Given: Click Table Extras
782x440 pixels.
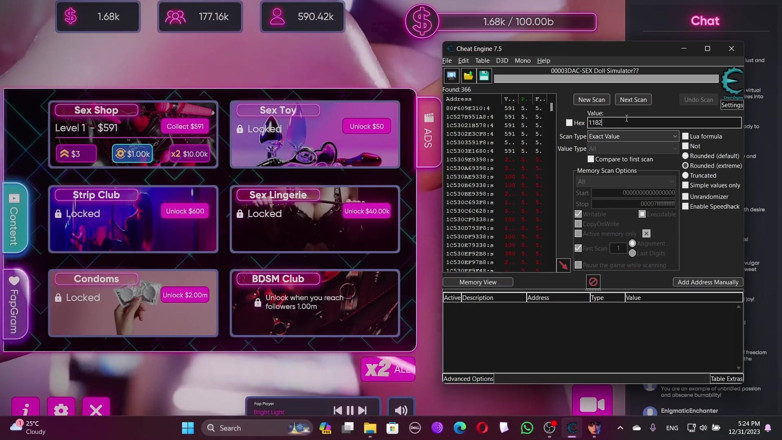Looking at the screenshot, I should pos(726,379).
